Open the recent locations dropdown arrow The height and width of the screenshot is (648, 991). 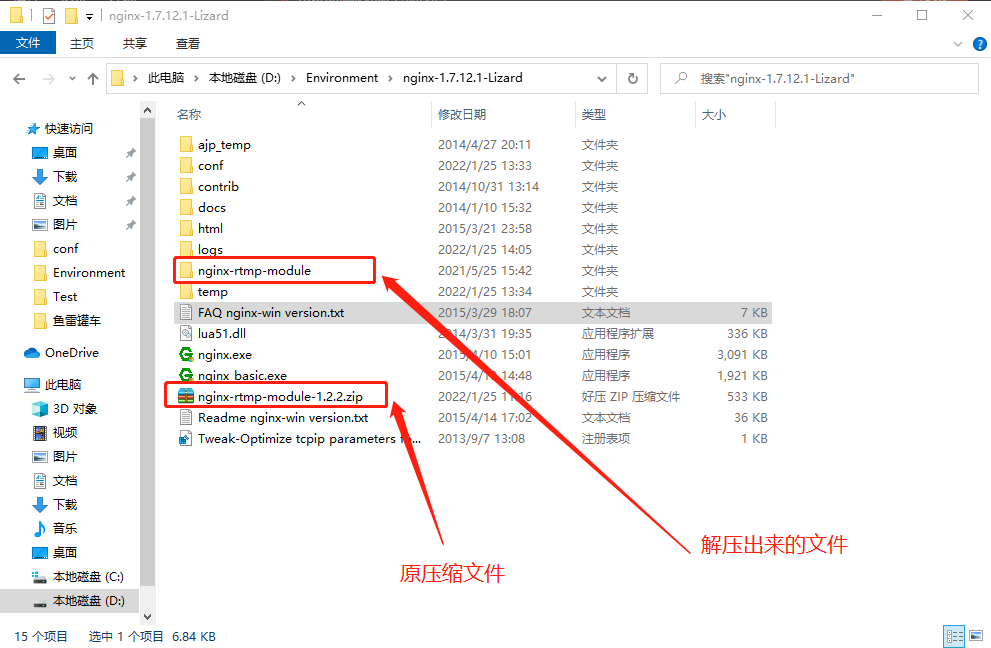pos(72,78)
